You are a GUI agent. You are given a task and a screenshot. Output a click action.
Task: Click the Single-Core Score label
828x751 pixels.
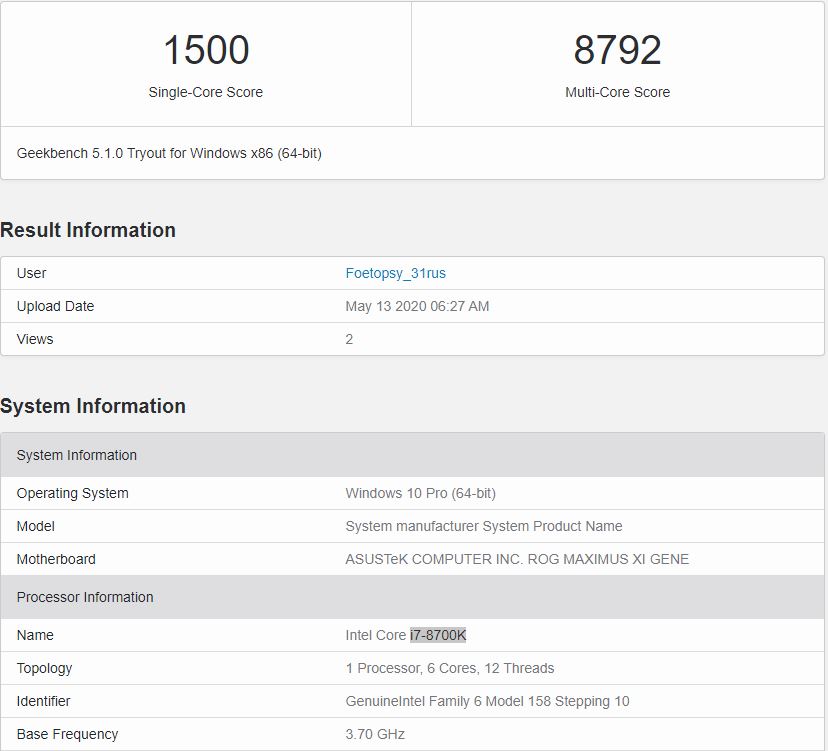click(x=206, y=92)
